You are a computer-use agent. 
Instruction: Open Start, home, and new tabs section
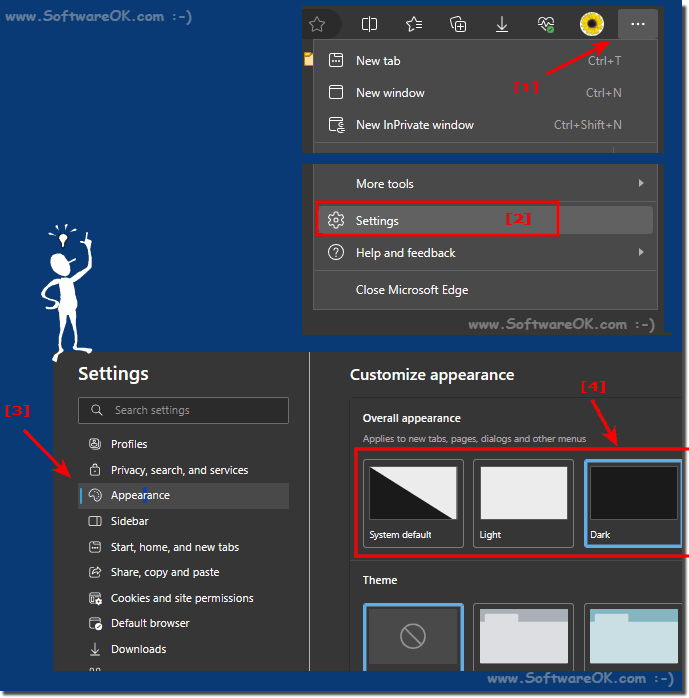183,547
